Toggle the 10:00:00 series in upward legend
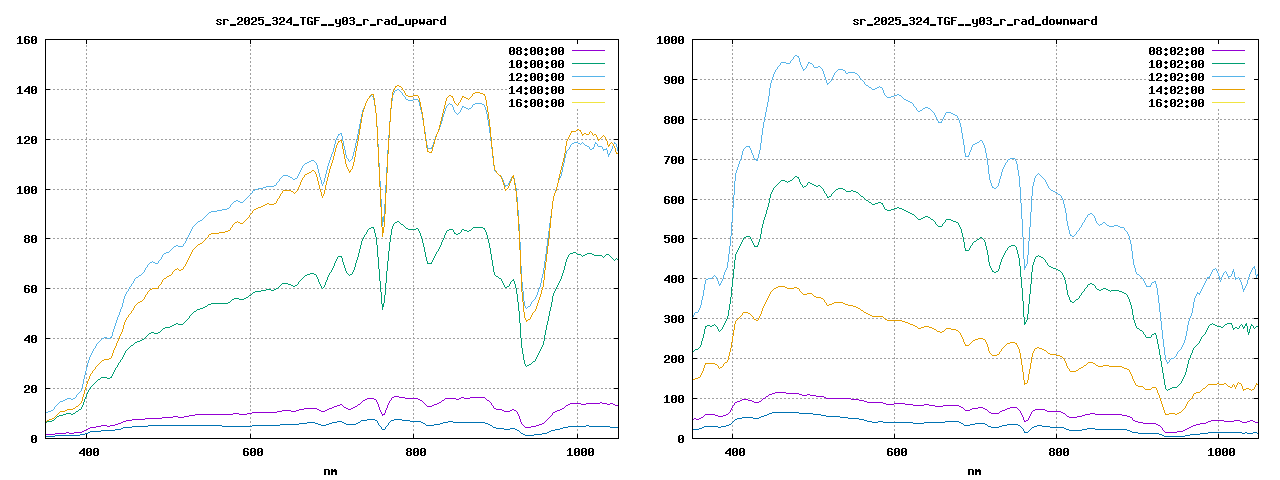Viewport: 1280px width, 480px height. [536, 64]
